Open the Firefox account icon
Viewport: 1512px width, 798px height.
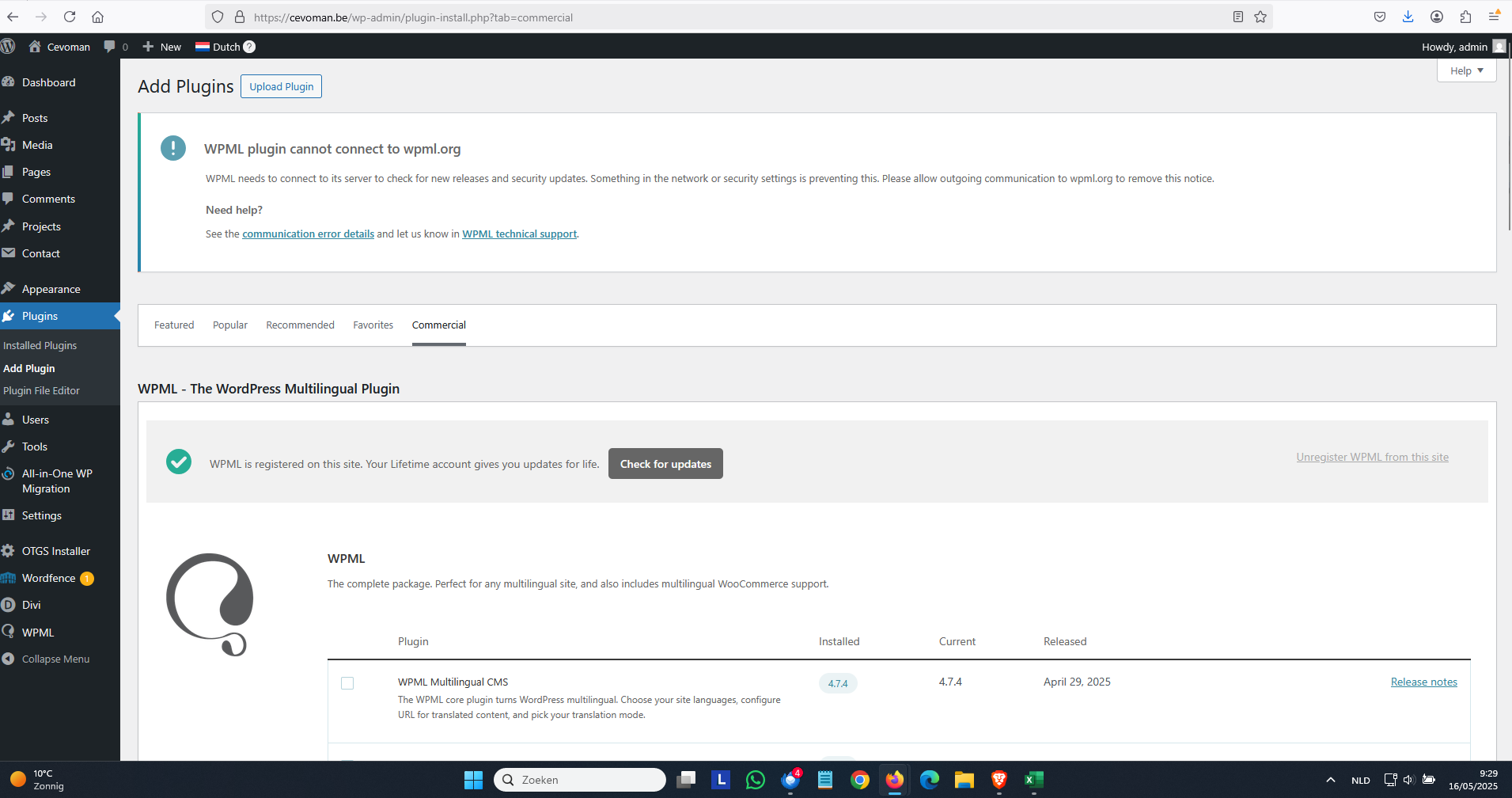coord(1437,17)
